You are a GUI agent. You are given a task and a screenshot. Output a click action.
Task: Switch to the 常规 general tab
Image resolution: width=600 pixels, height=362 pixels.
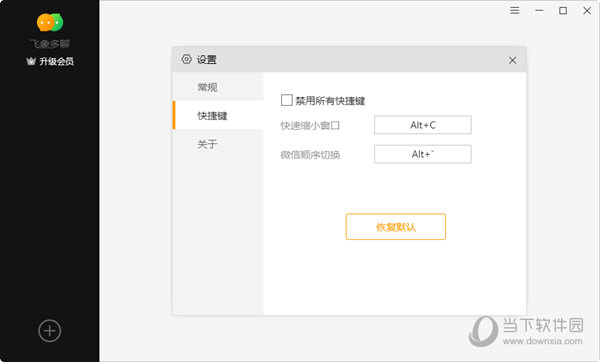(218, 87)
